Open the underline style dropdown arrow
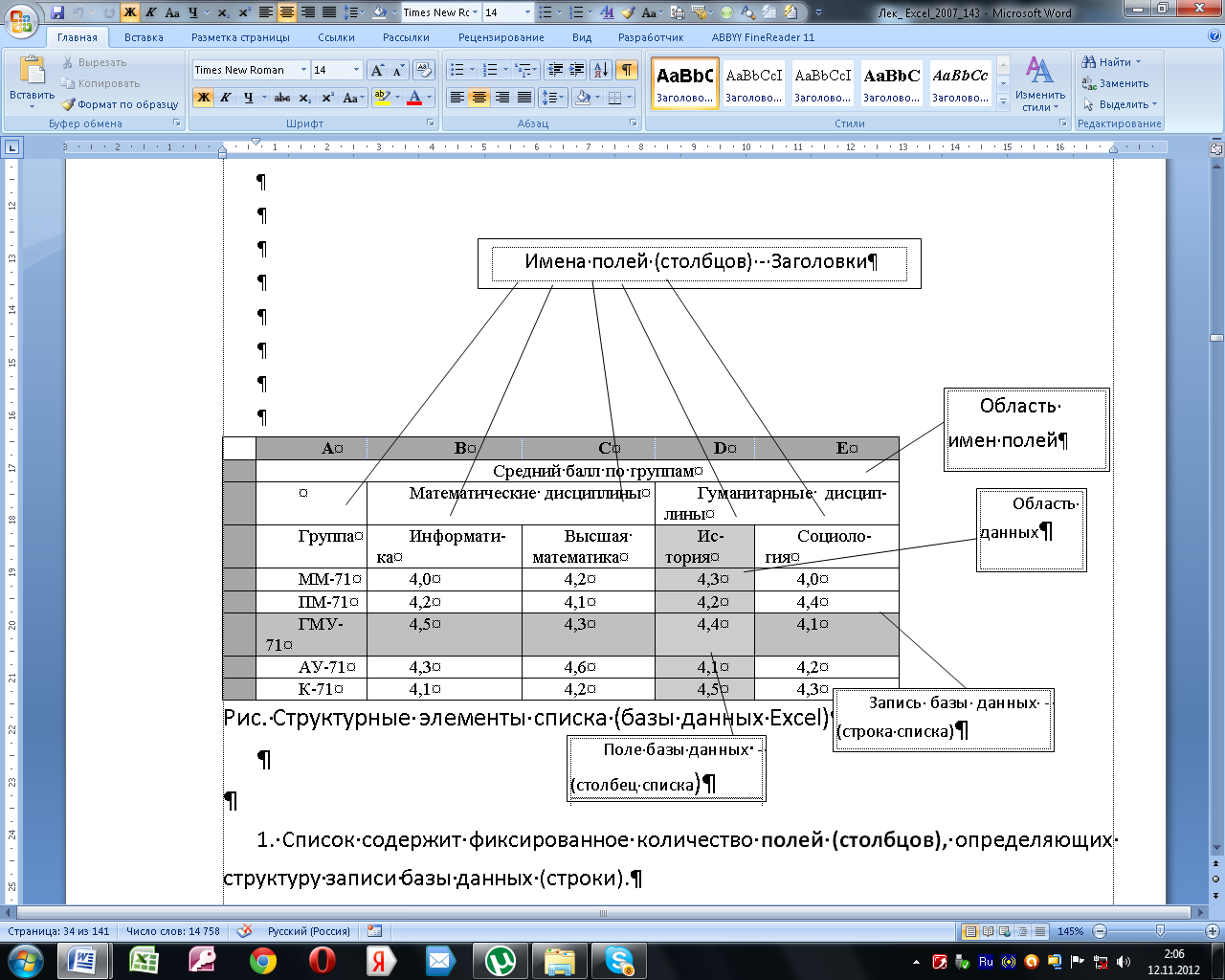The width and height of the screenshot is (1225, 980). pos(263,98)
